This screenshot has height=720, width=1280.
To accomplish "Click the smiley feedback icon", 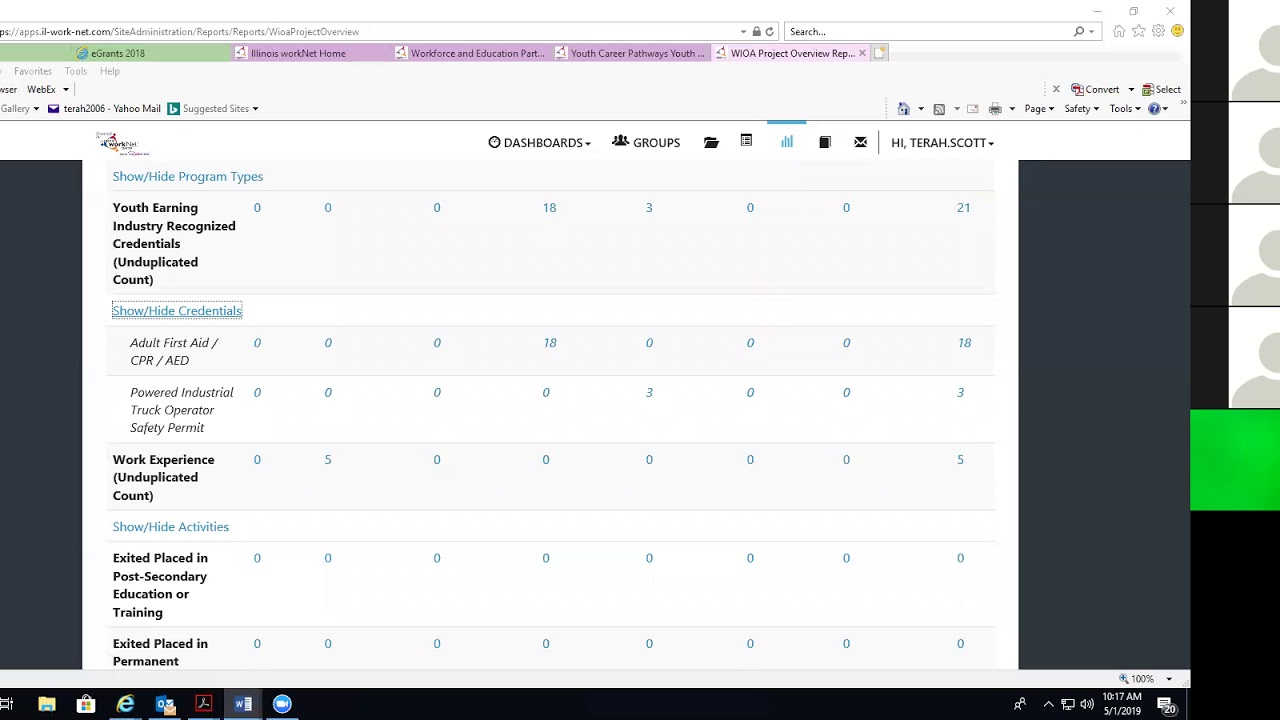I will point(1177,32).
